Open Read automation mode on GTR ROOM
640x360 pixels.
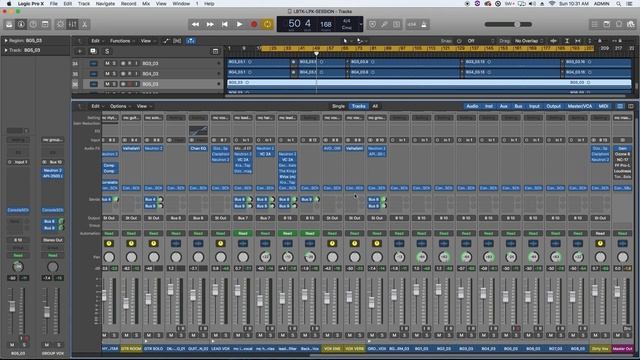point(131,233)
